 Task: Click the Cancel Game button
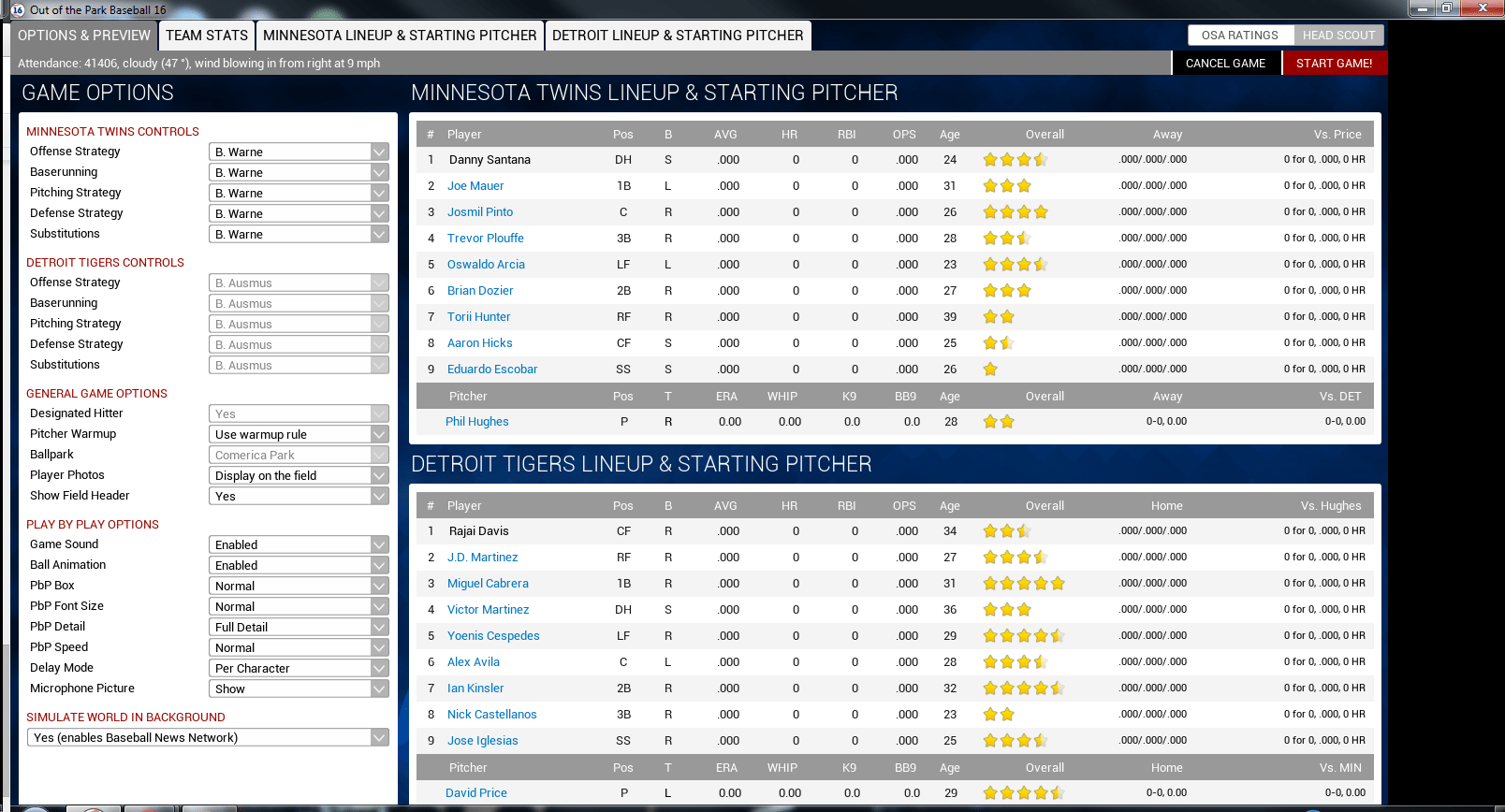pos(1225,63)
